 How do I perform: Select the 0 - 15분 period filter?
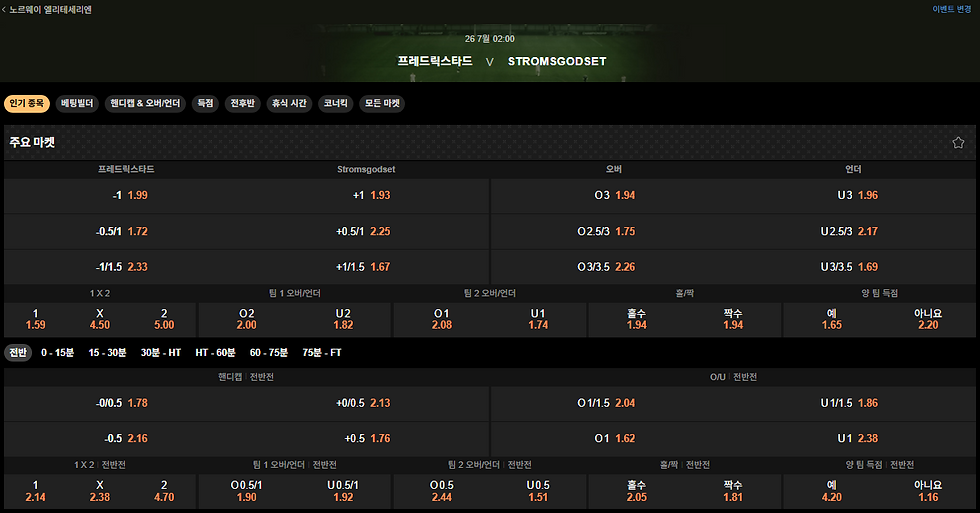tap(58, 352)
